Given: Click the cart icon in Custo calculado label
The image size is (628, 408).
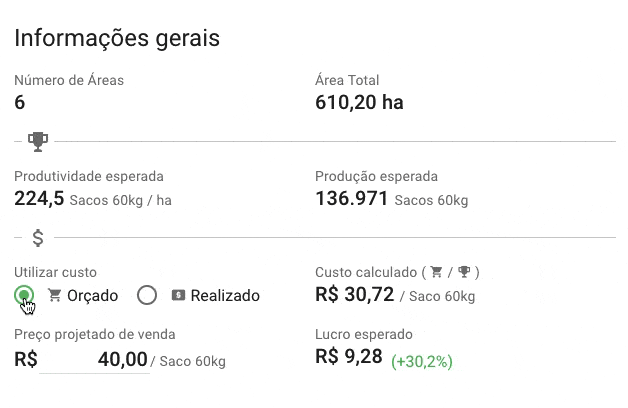Looking at the screenshot, I should click(436, 272).
